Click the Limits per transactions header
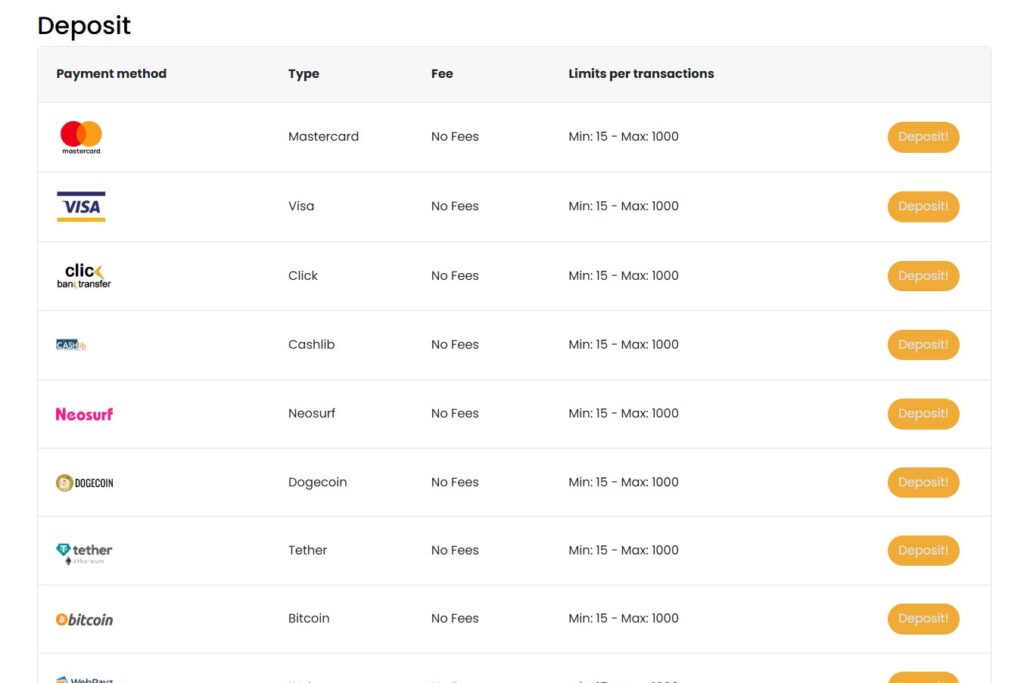 640,73
